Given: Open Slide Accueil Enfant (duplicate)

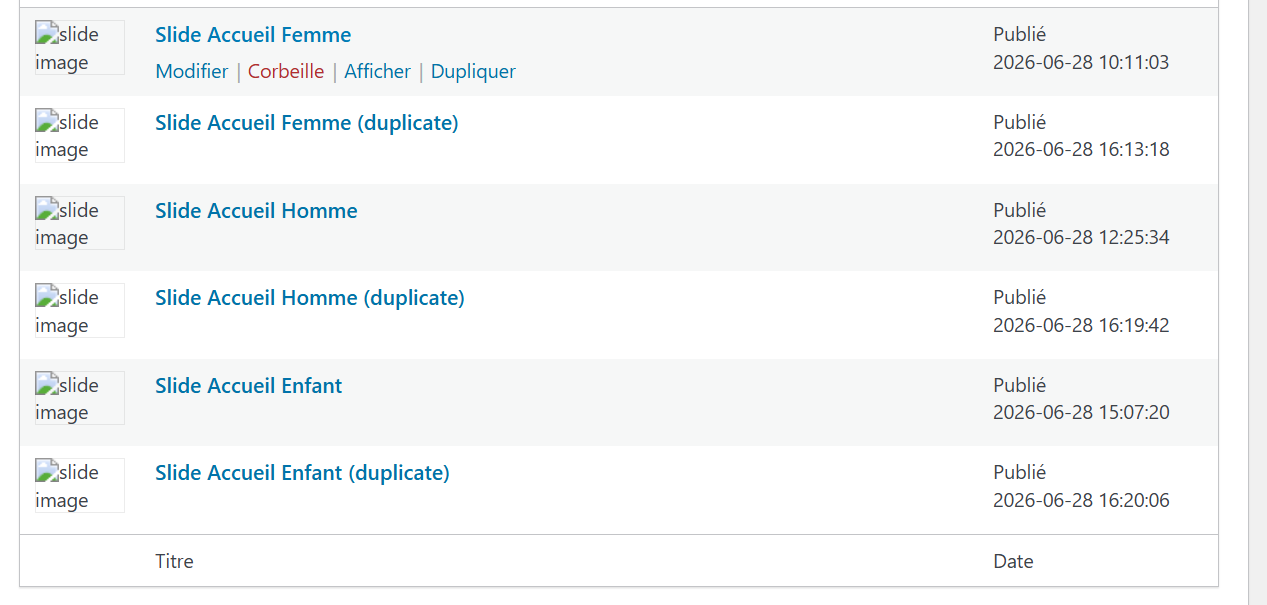Looking at the screenshot, I should click(x=302, y=473).
